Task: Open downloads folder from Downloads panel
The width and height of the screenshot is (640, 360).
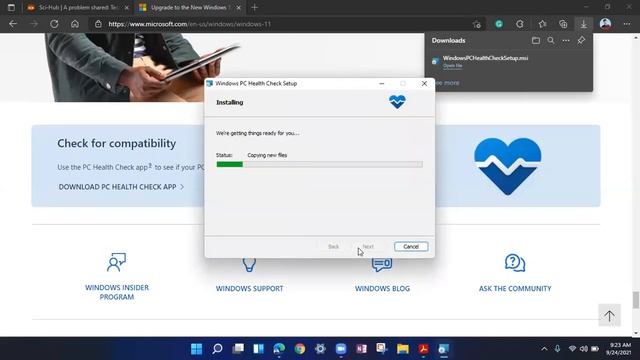Action: (x=536, y=40)
